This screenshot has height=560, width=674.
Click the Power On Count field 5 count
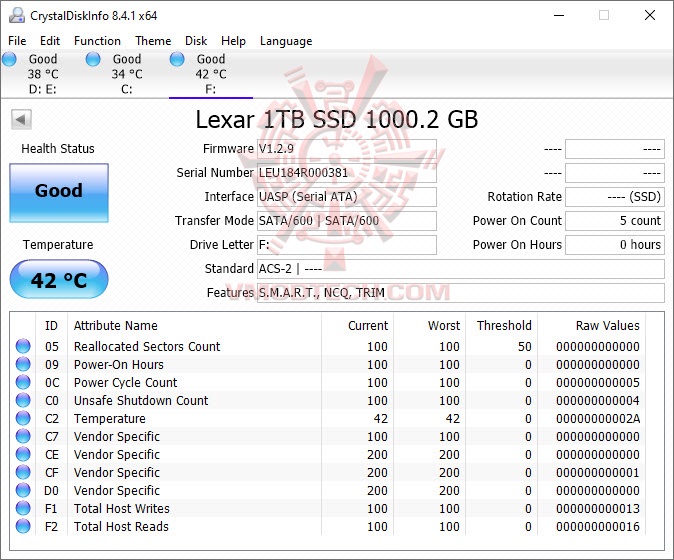tap(615, 221)
